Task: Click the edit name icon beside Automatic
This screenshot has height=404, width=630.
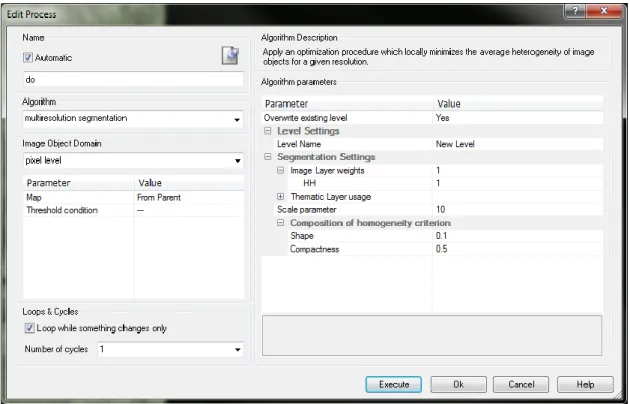Action: pyautogui.click(x=230, y=55)
